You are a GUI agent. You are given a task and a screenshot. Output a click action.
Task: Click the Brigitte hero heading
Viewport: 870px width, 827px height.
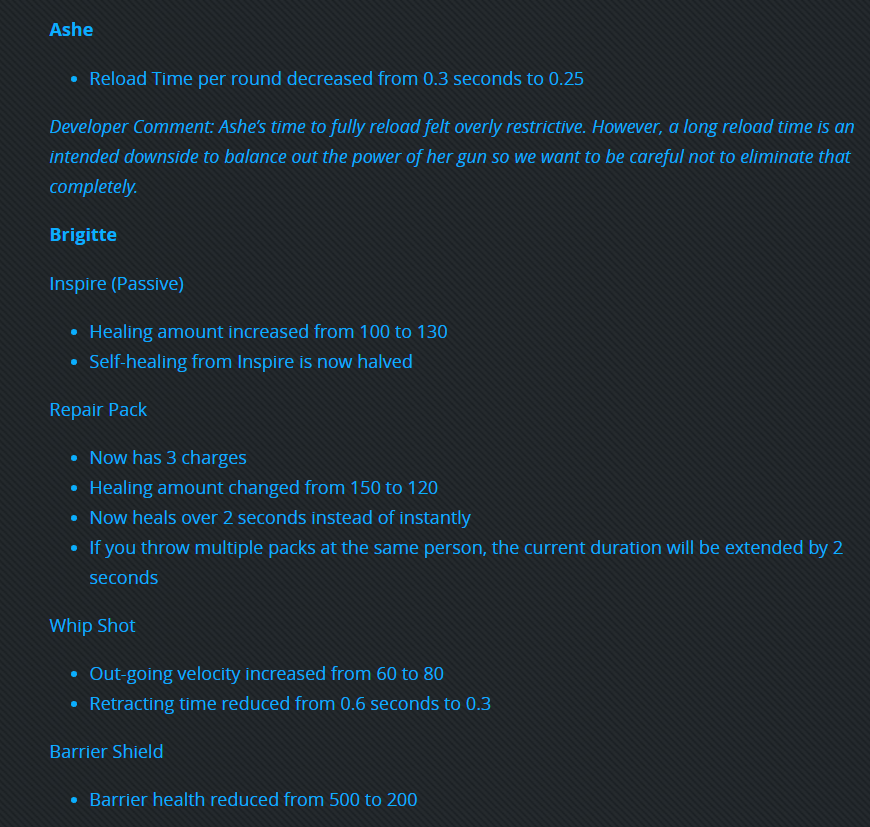click(x=83, y=235)
